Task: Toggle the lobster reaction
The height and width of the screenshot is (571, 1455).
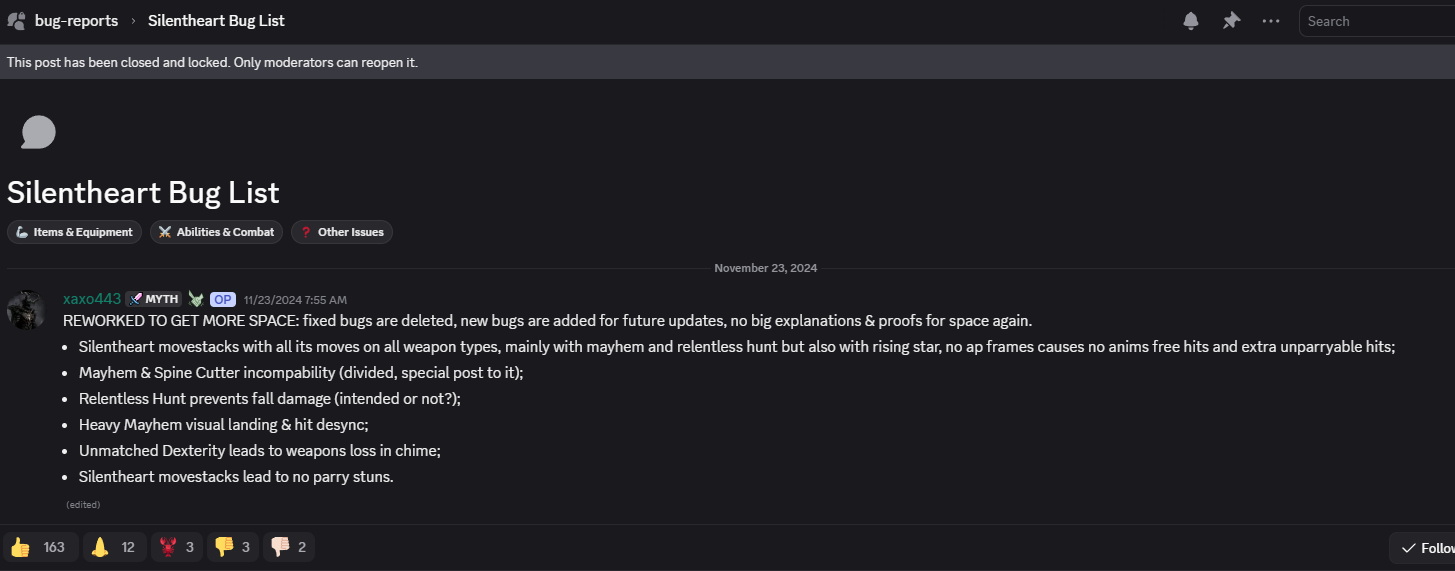Action: coord(178,547)
